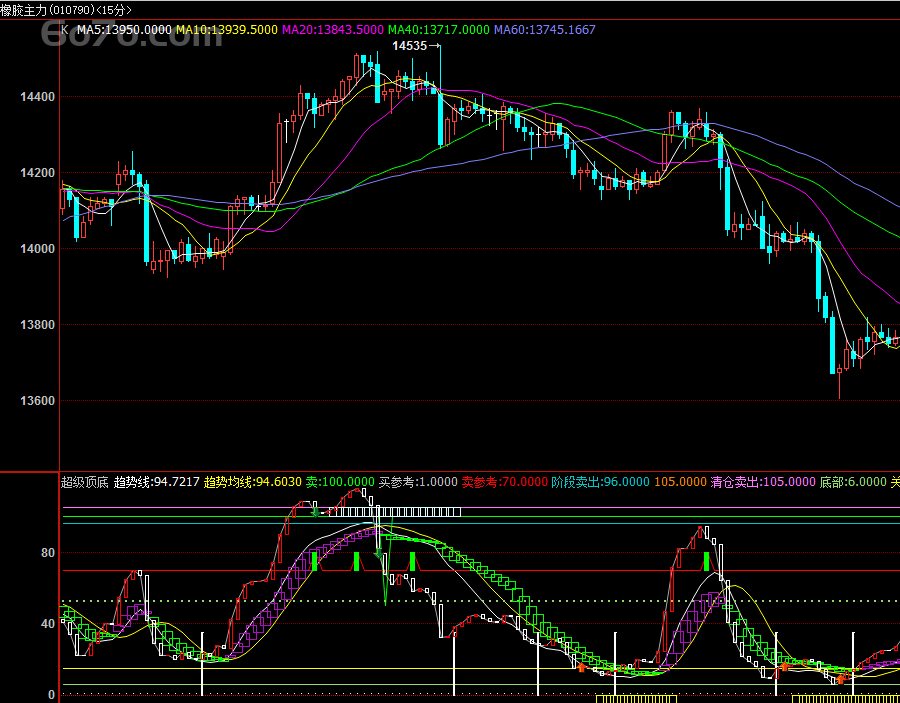Screen dimensions: 900x703
Task: Click the 14000 price axis label
Action: (x=37, y=249)
